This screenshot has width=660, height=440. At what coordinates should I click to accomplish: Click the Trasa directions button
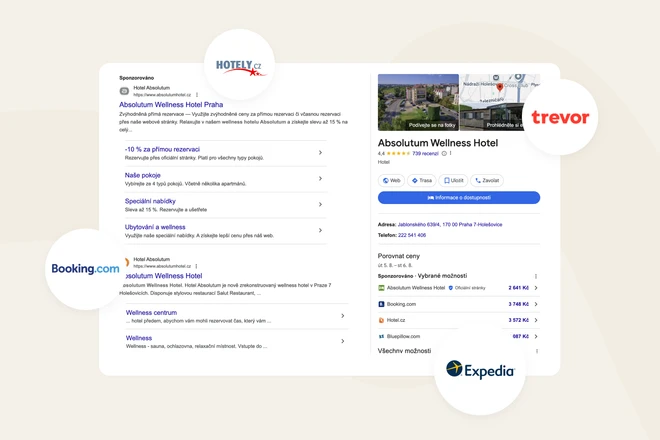point(422,181)
